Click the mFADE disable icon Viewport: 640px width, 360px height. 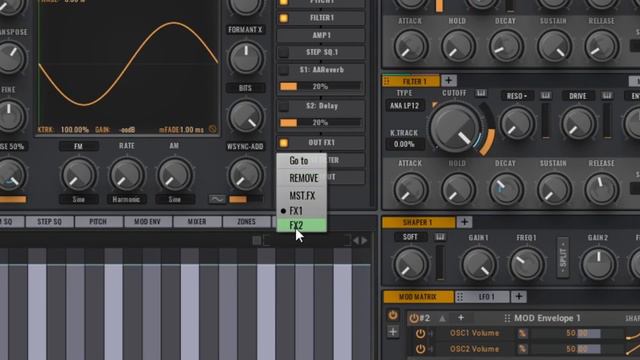213,129
